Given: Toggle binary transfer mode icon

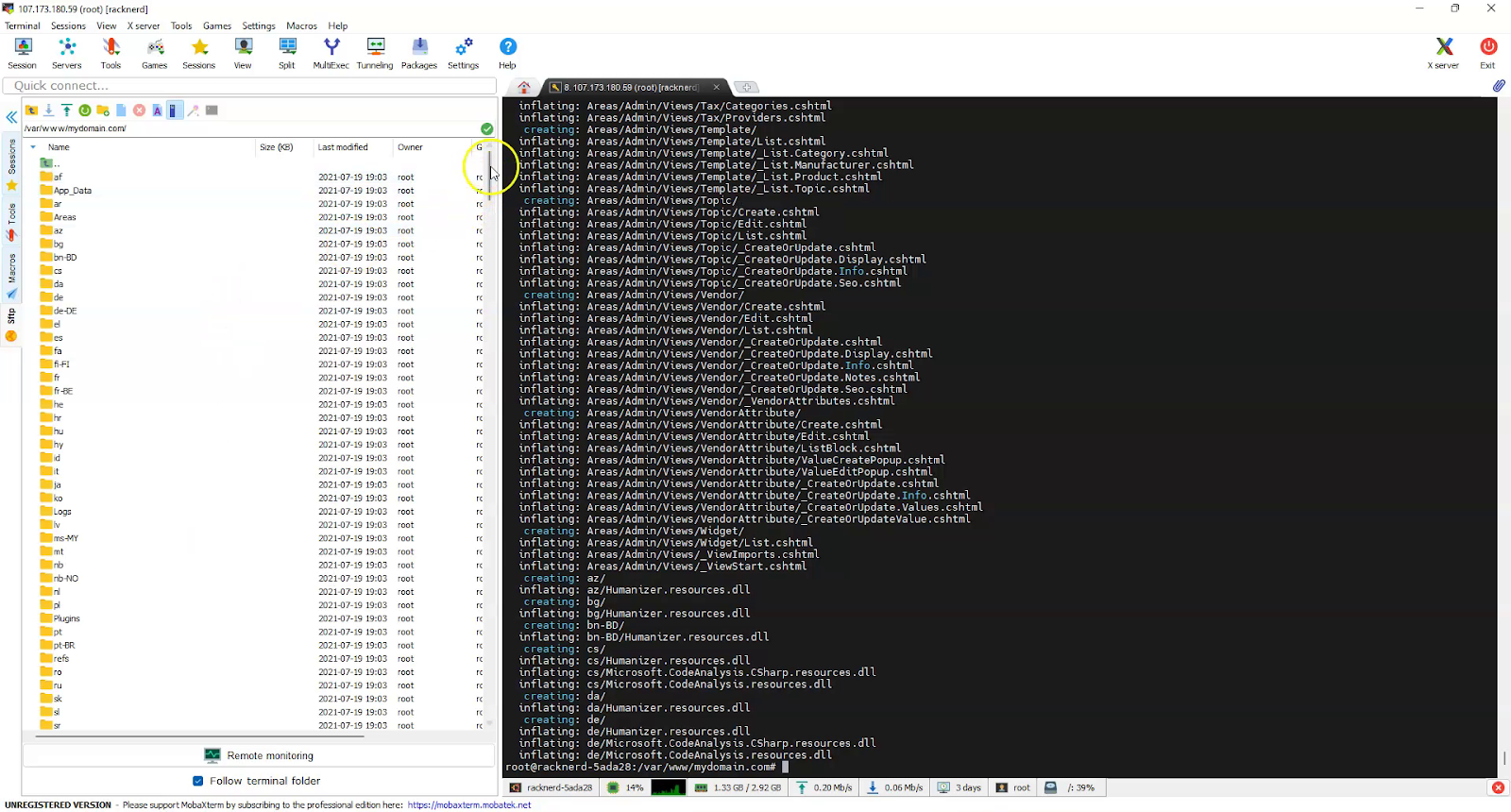Looking at the screenshot, I should point(174,110).
